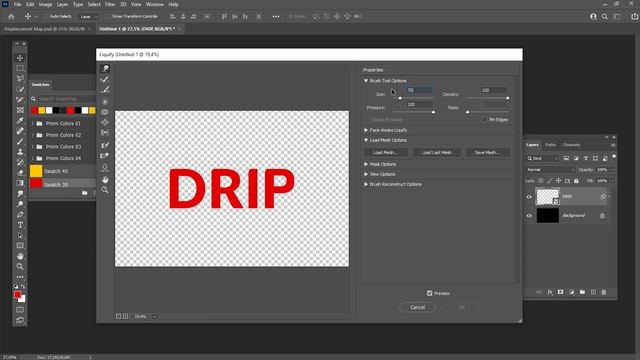Open the layer filter Kind dropdown

pos(542,158)
